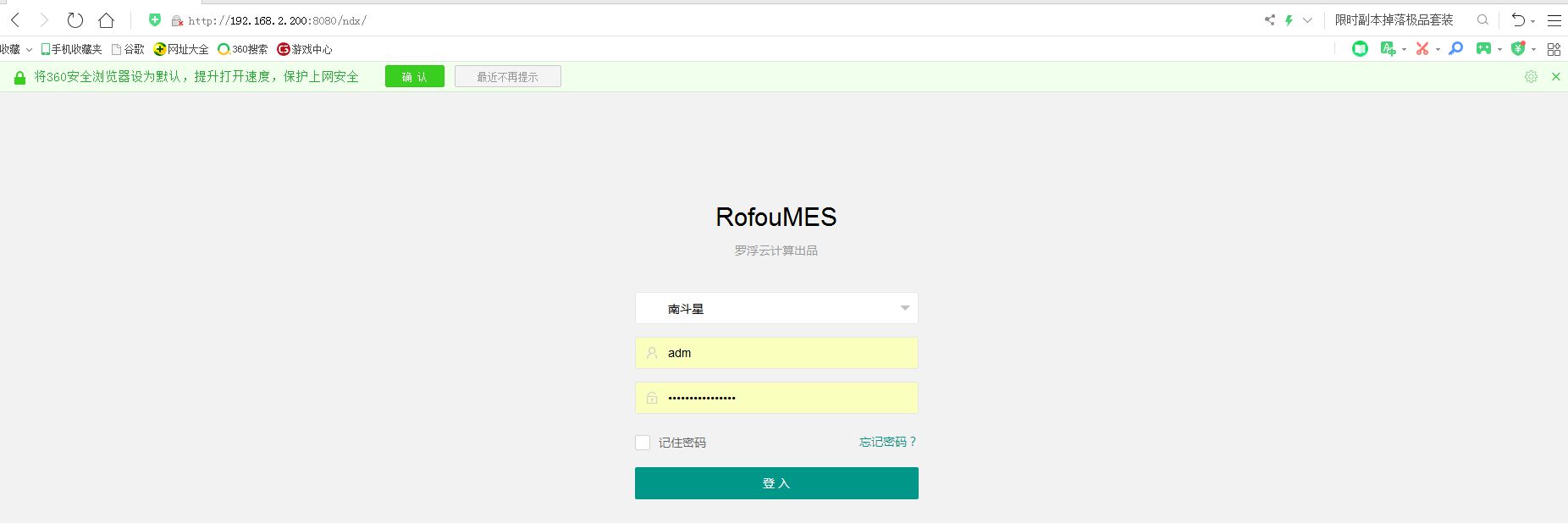Expand the 收藏 favorites dropdown arrow
1568x523 pixels.
pos(29,50)
